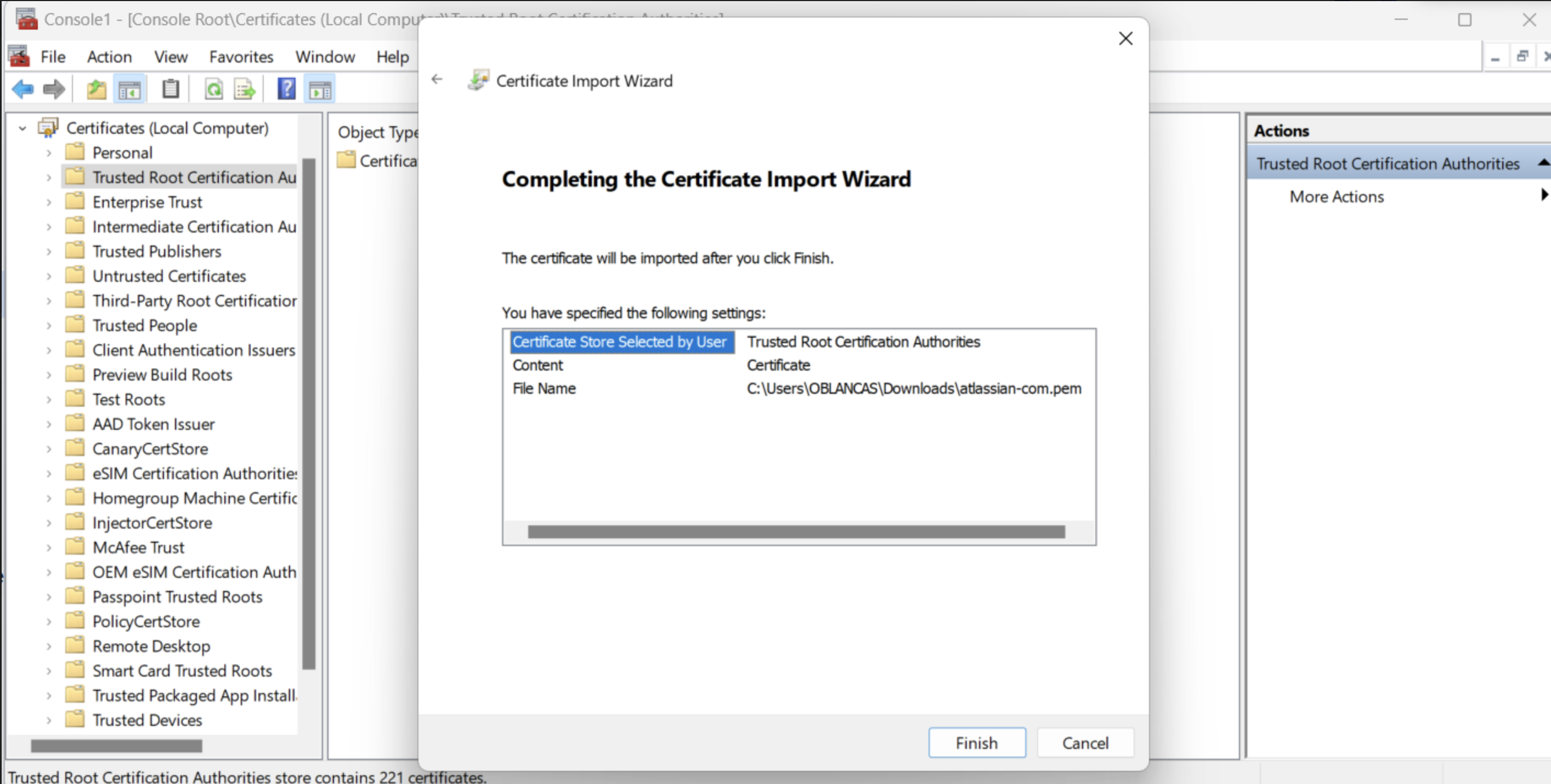Select the Untrusted Certificates tree folder
The image size is (1551, 784).
click(168, 276)
